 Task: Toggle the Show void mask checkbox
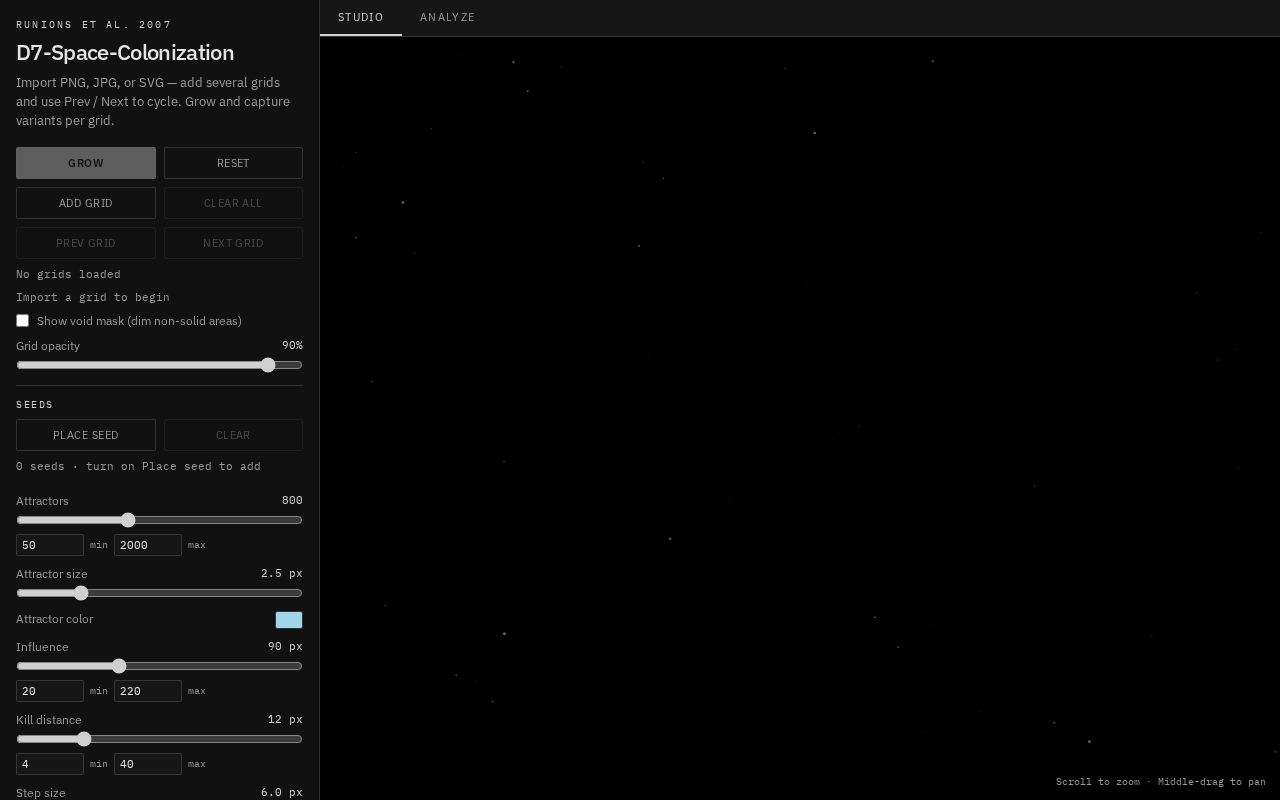click(x=22, y=320)
